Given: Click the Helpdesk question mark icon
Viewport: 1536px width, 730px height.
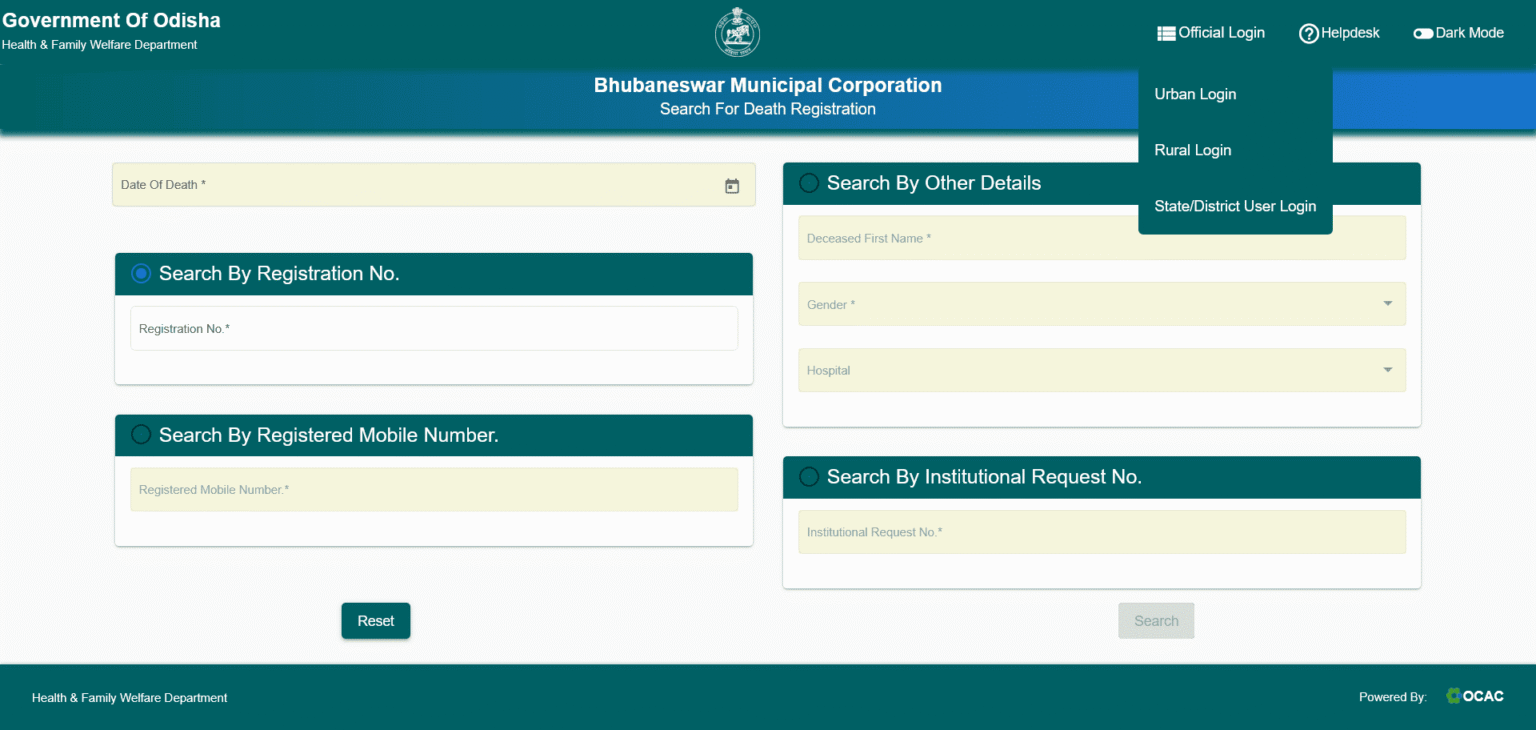Looking at the screenshot, I should point(1308,34).
